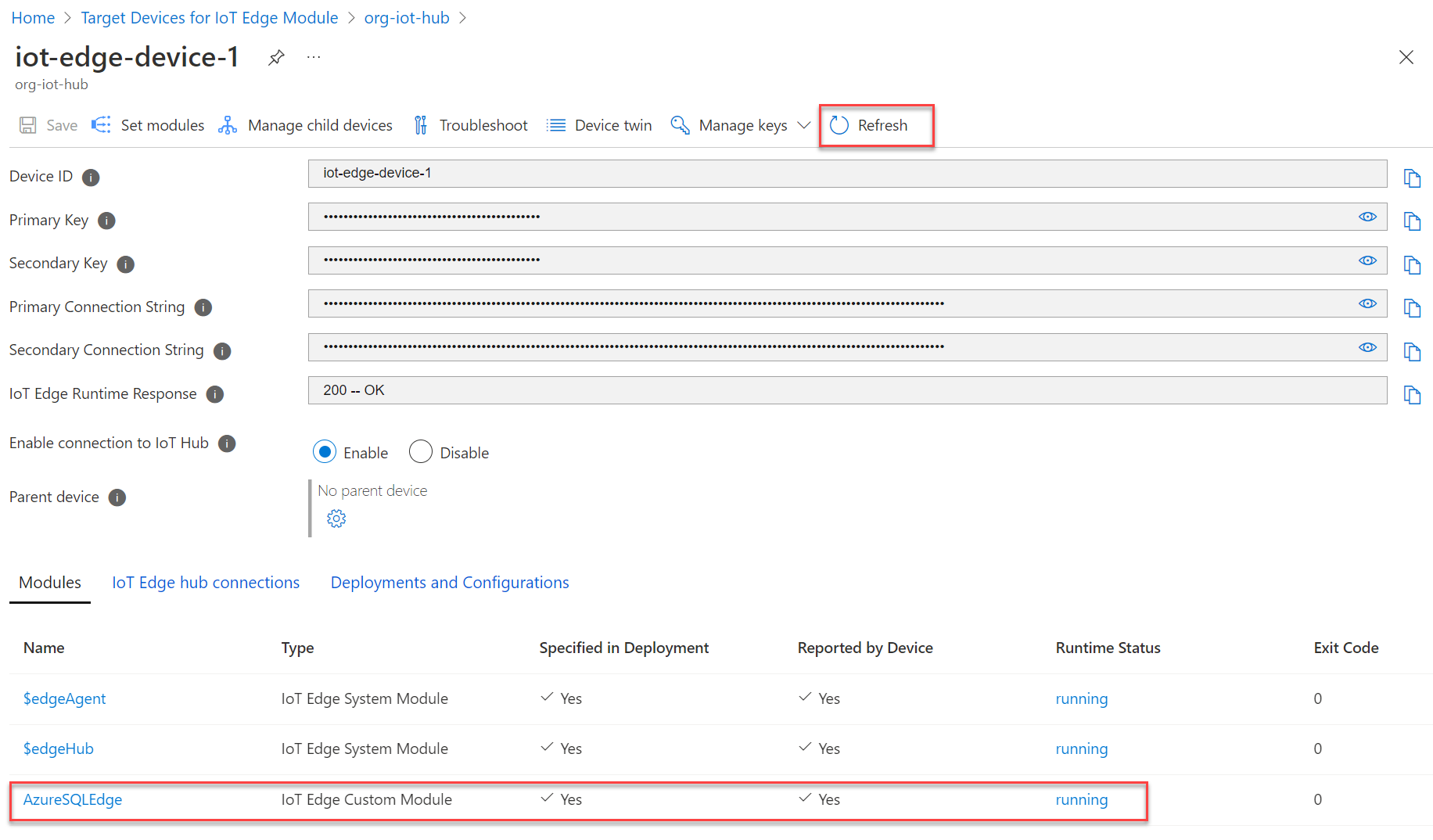
Task: Click the No parent device text
Action: 372,490
